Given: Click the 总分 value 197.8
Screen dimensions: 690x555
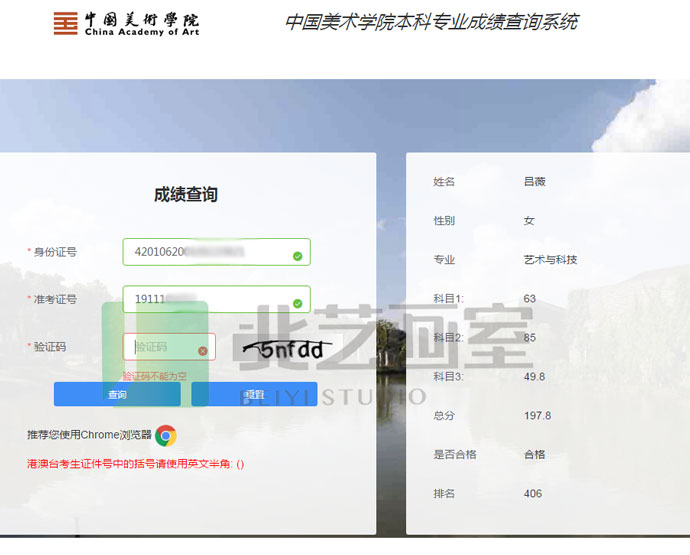Looking at the screenshot, I should tap(537, 415).
